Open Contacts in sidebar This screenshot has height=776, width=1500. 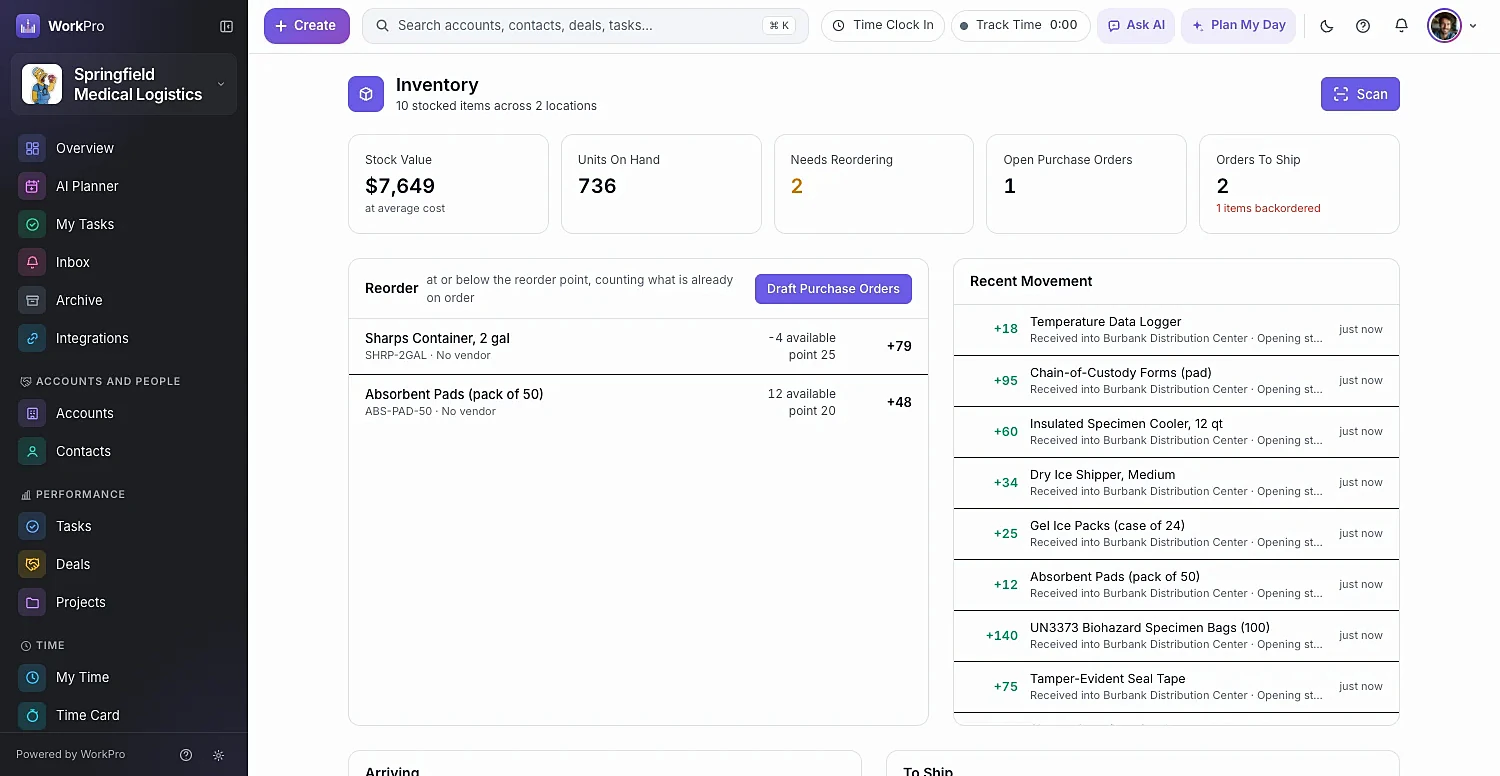(124, 451)
